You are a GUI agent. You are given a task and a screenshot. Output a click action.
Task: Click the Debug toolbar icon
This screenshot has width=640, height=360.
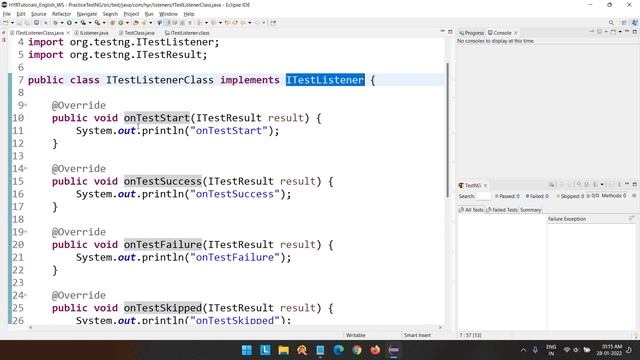pos(56,23)
